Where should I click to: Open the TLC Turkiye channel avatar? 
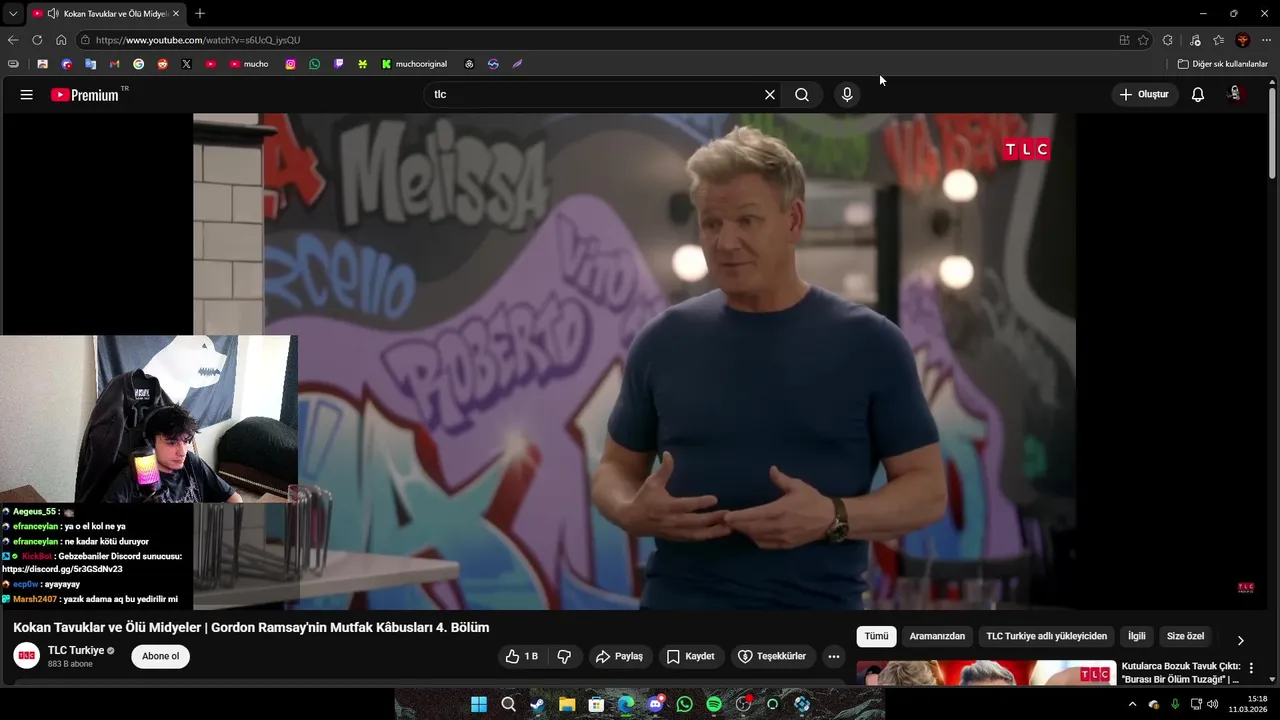pos(26,656)
